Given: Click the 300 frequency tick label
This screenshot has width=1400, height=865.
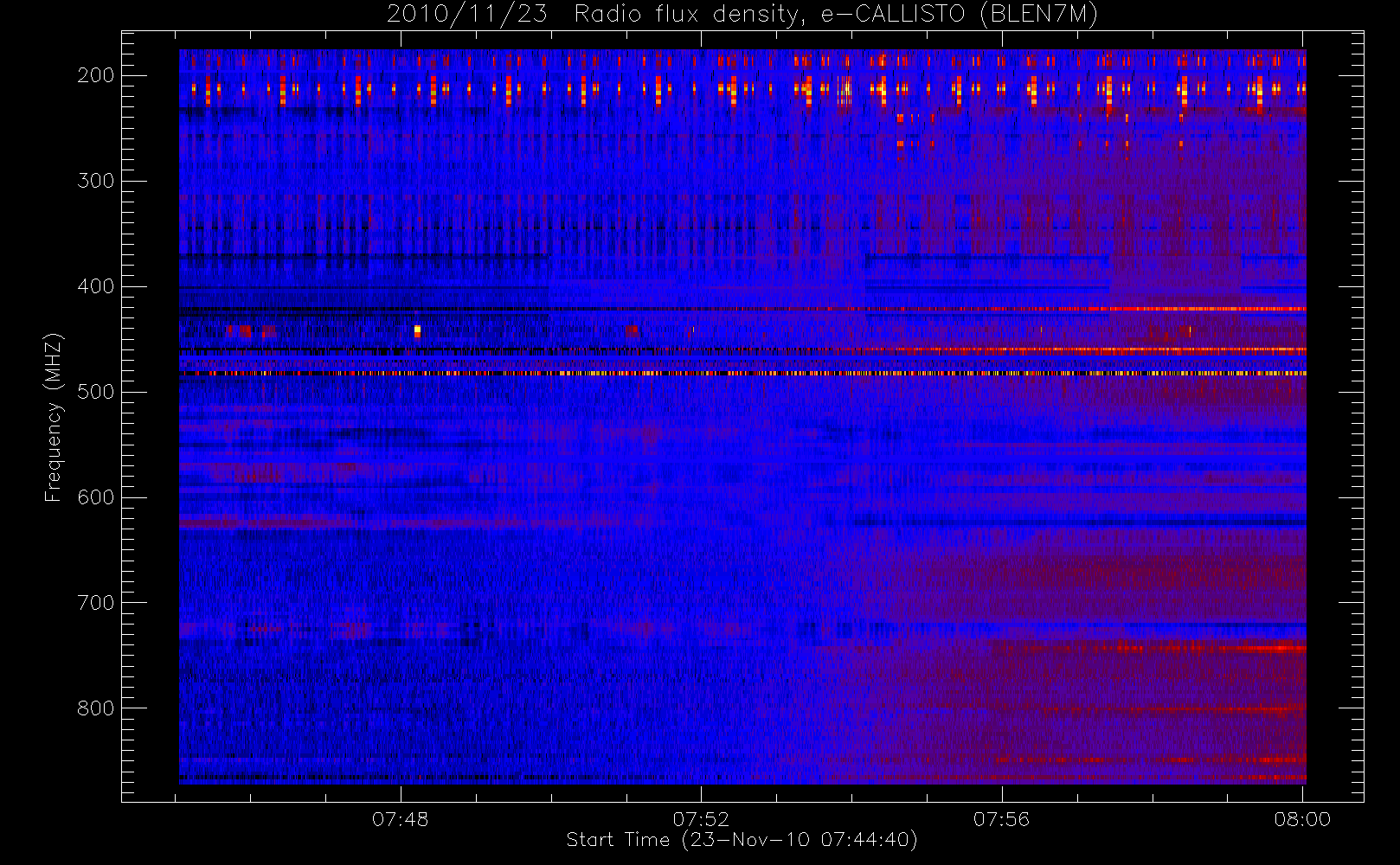Looking at the screenshot, I should pos(95,181).
